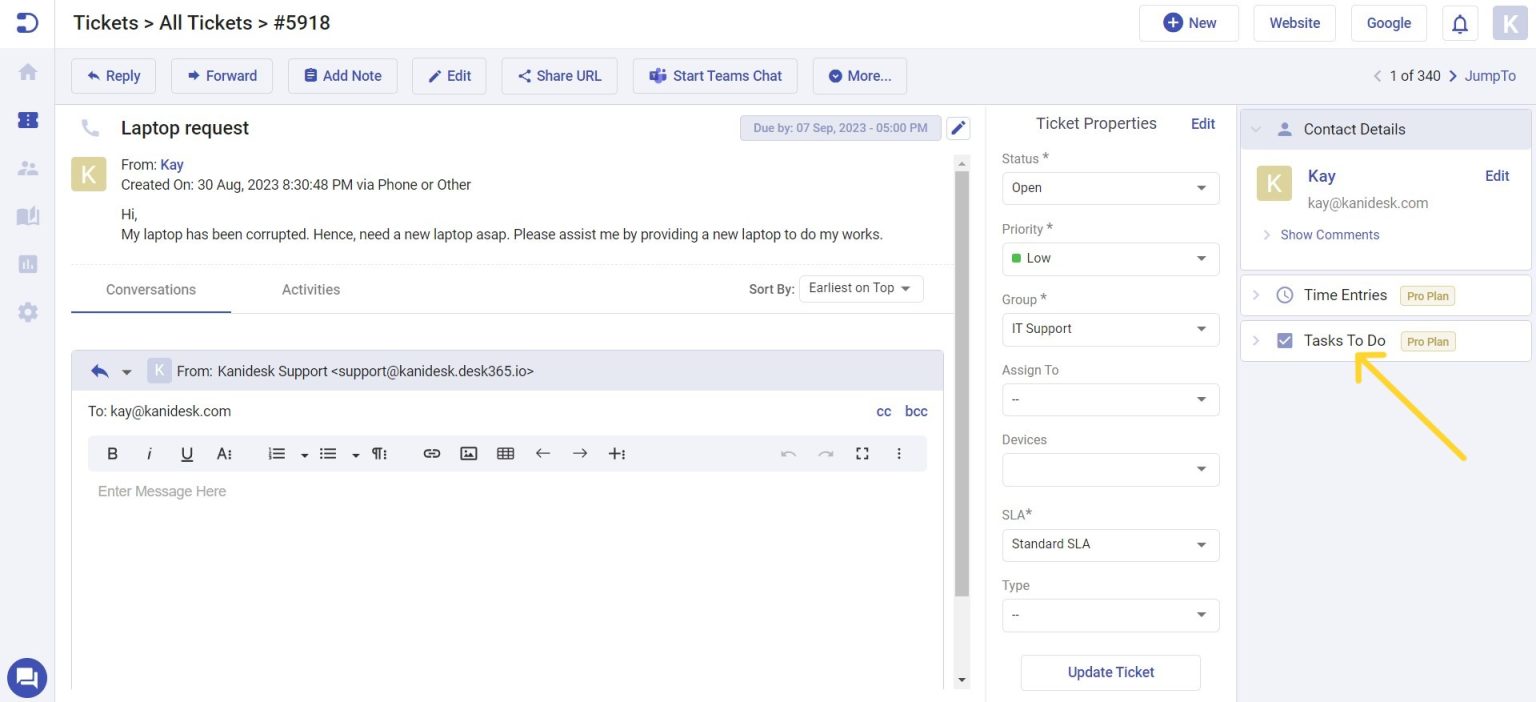Click the Update Ticket button

point(1110,672)
